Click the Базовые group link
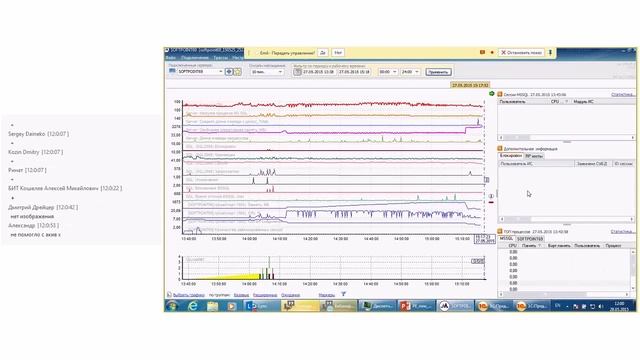 click(241, 295)
